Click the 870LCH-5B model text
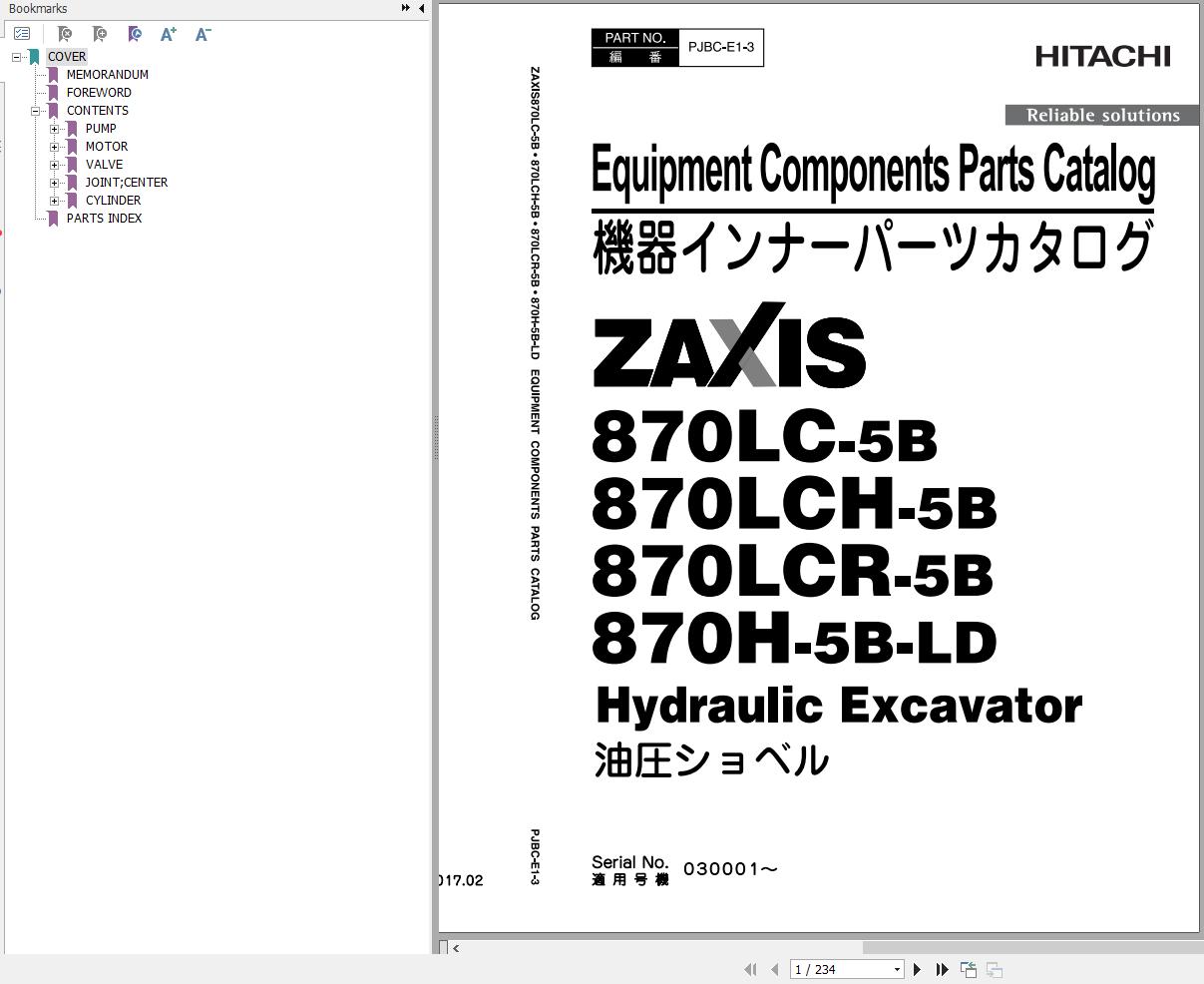 pyautogui.click(x=794, y=504)
